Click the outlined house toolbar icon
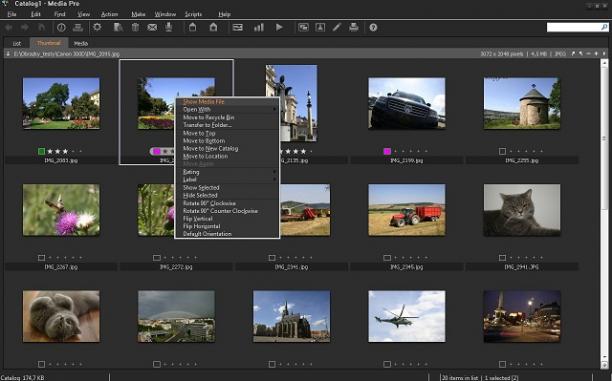 (192, 27)
